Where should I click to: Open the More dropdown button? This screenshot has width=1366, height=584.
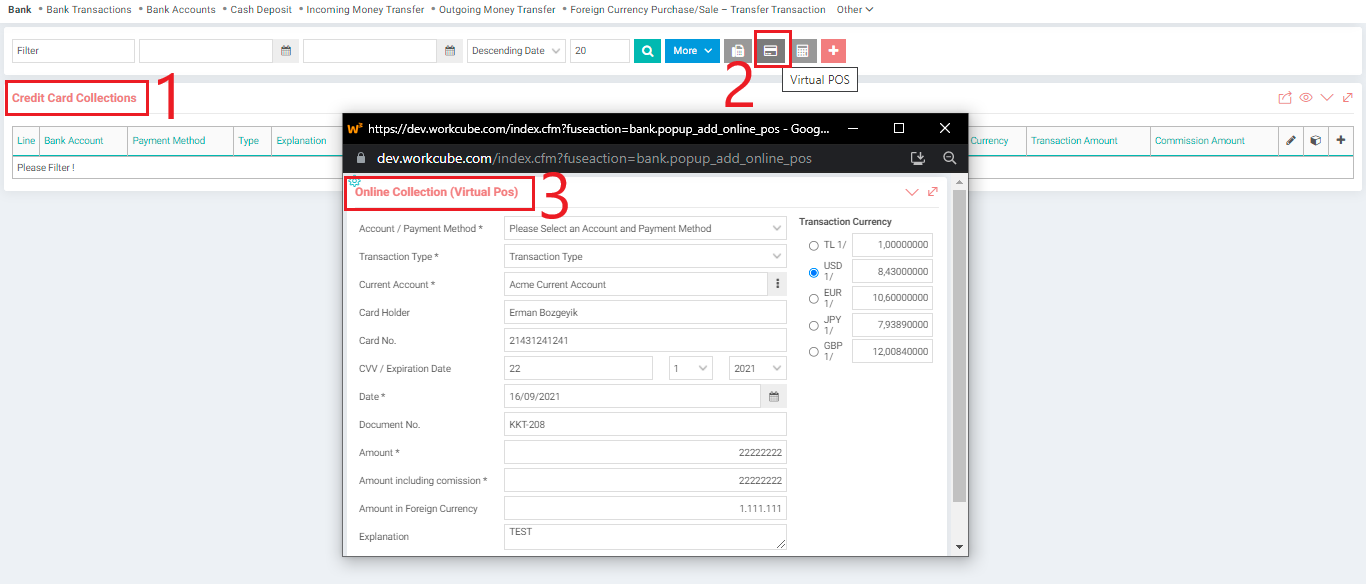coord(692,51)
